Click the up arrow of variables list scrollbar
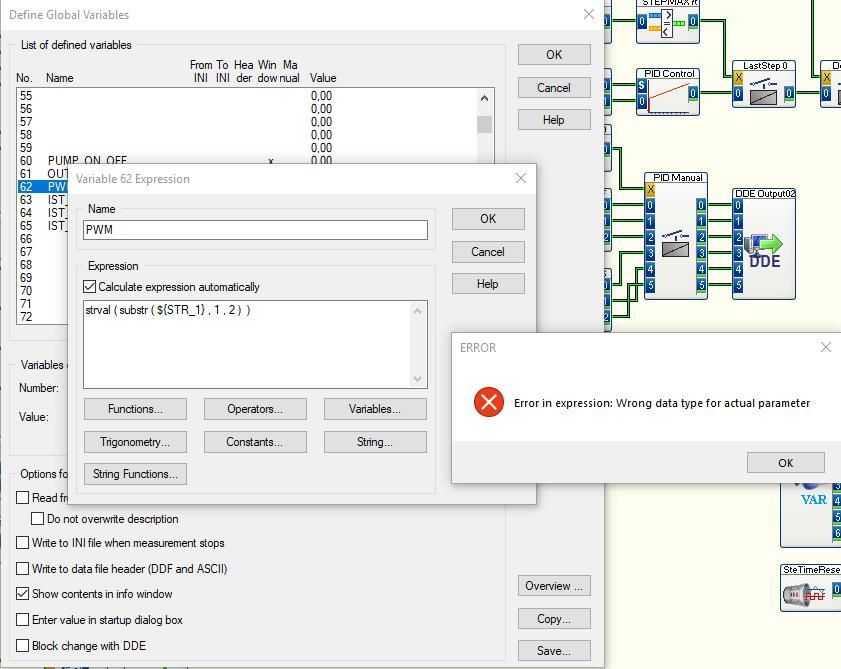The width and height of the screenshot is (841, 669). click(484, 98)
